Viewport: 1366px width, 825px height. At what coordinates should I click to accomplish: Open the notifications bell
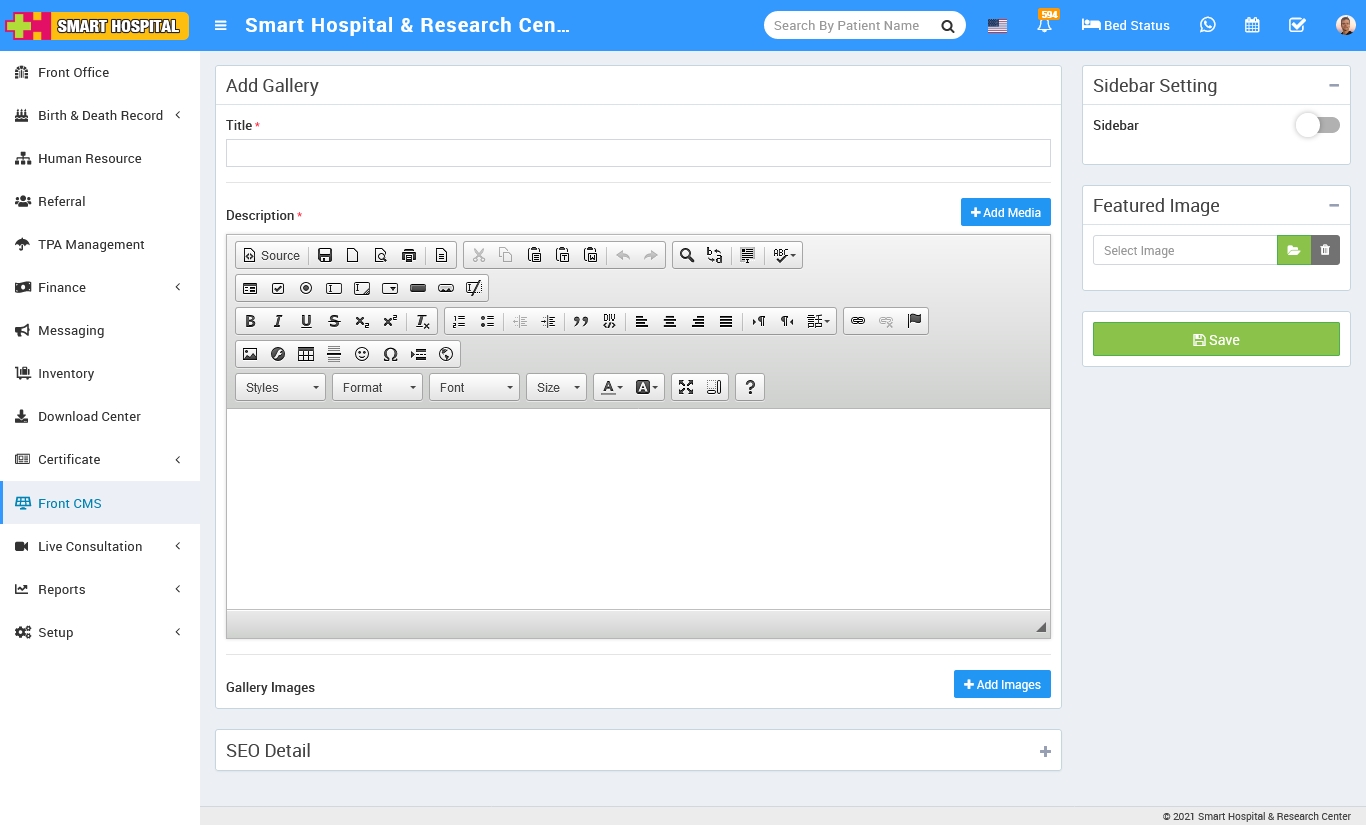click(1045, 26)
